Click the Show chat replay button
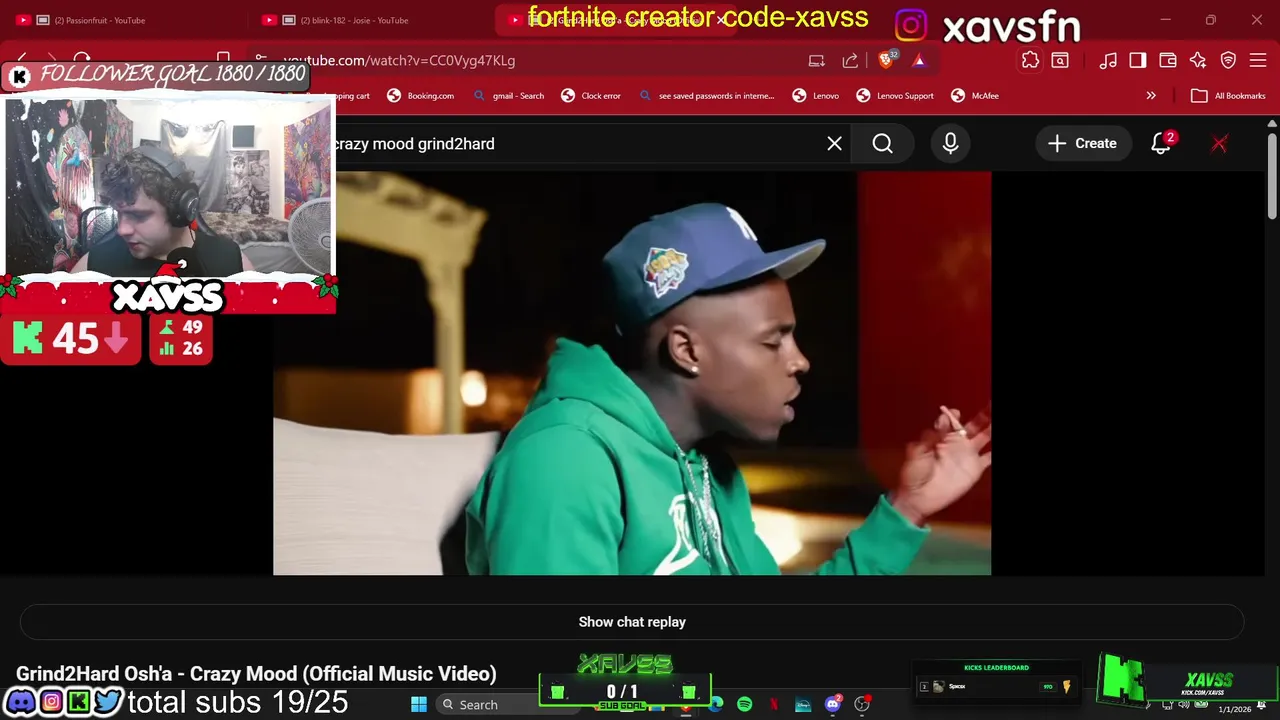 click(x=632, y=622)
